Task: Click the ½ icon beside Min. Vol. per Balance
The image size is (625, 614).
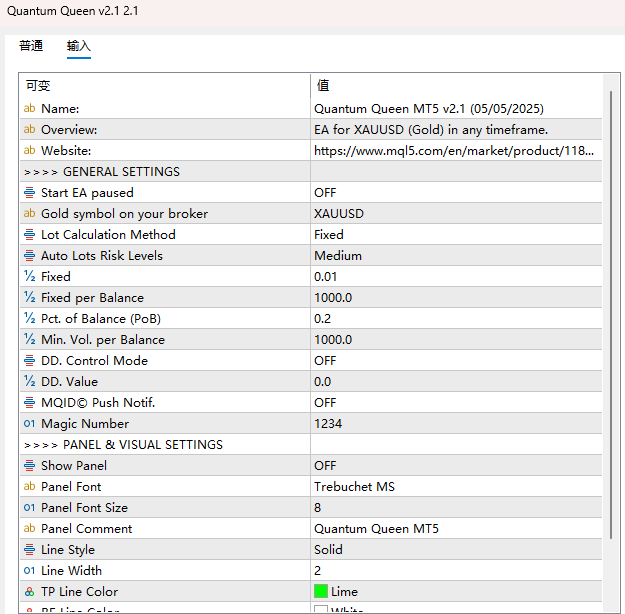Action: coord(29,339)
